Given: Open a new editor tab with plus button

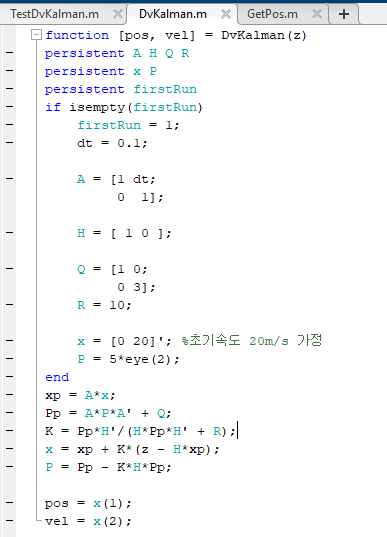Looking at the screenshot, I should [344, 14].
